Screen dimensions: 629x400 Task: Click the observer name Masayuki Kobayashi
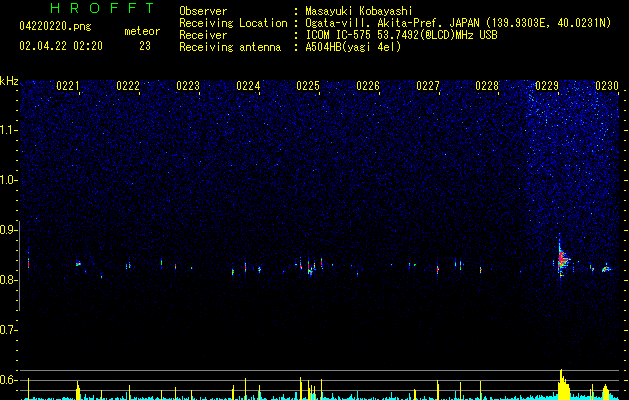(x=358, y=11)
